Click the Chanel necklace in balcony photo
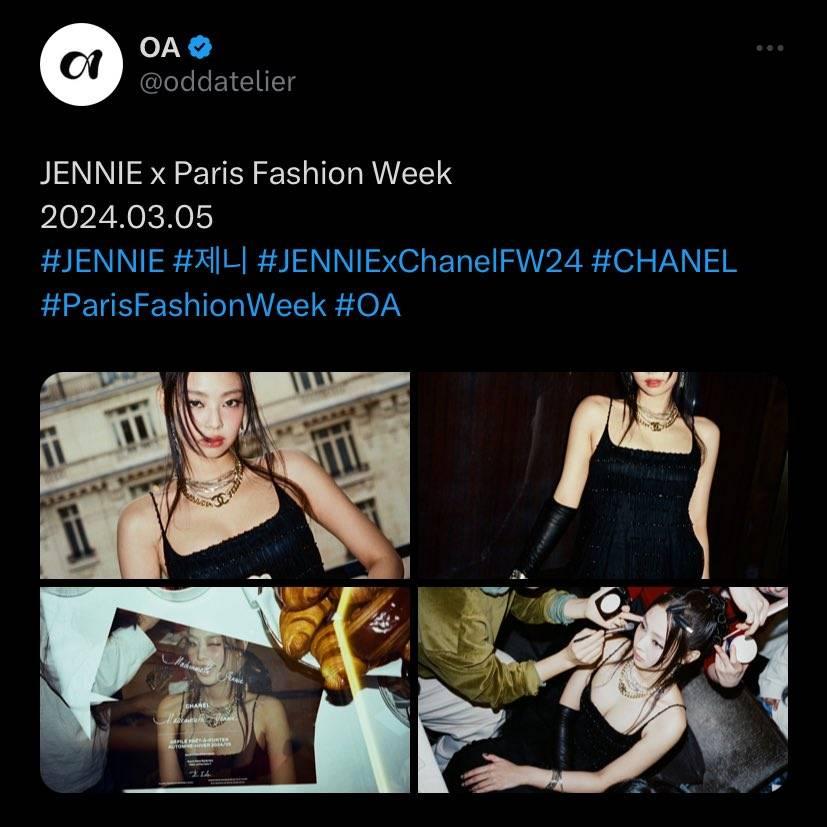This screenshot has height=827, width=827. click(215, 486)
